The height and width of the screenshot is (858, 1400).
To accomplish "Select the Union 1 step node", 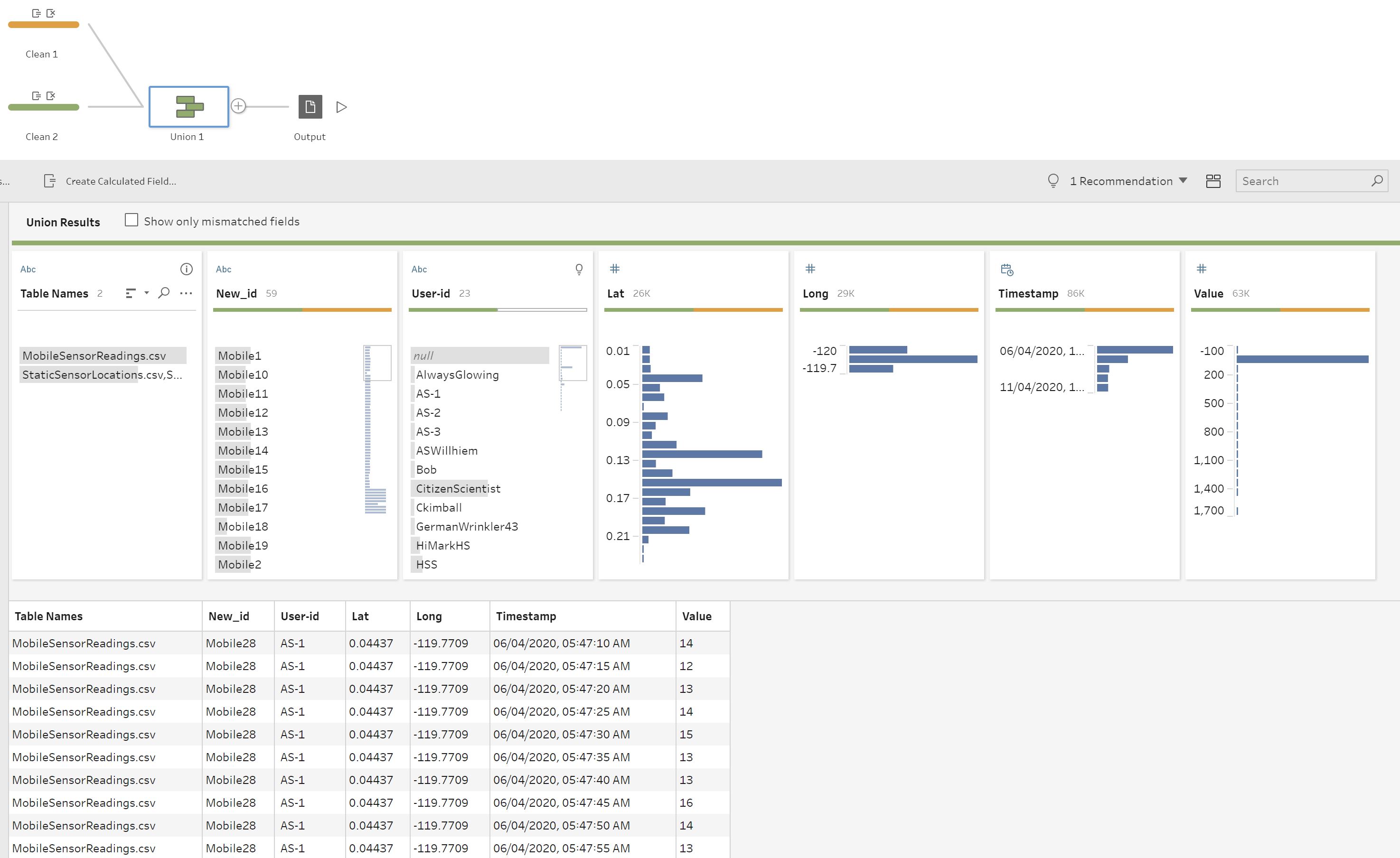I will (x=188, y=107).
